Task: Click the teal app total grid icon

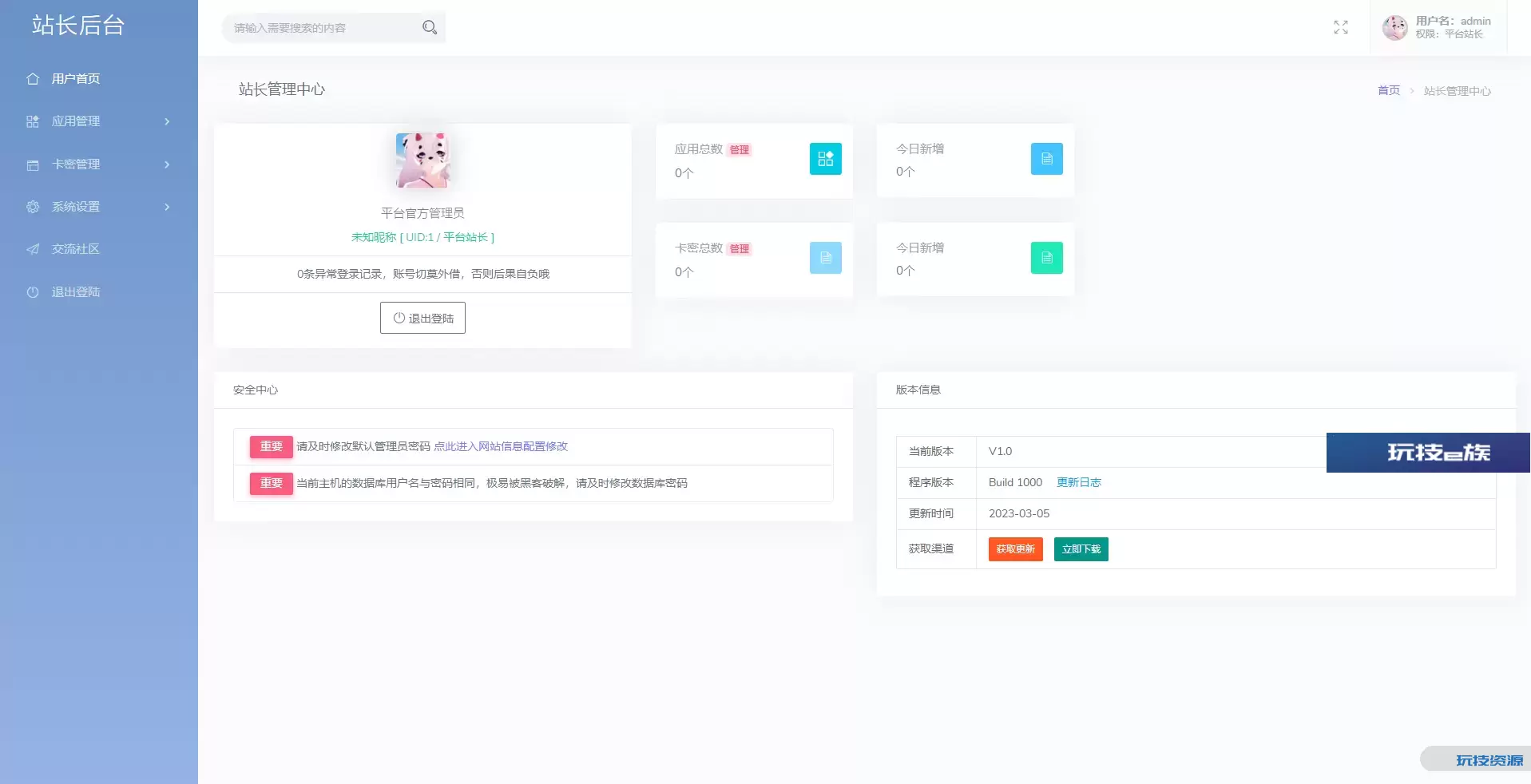Action: point(825,159)
